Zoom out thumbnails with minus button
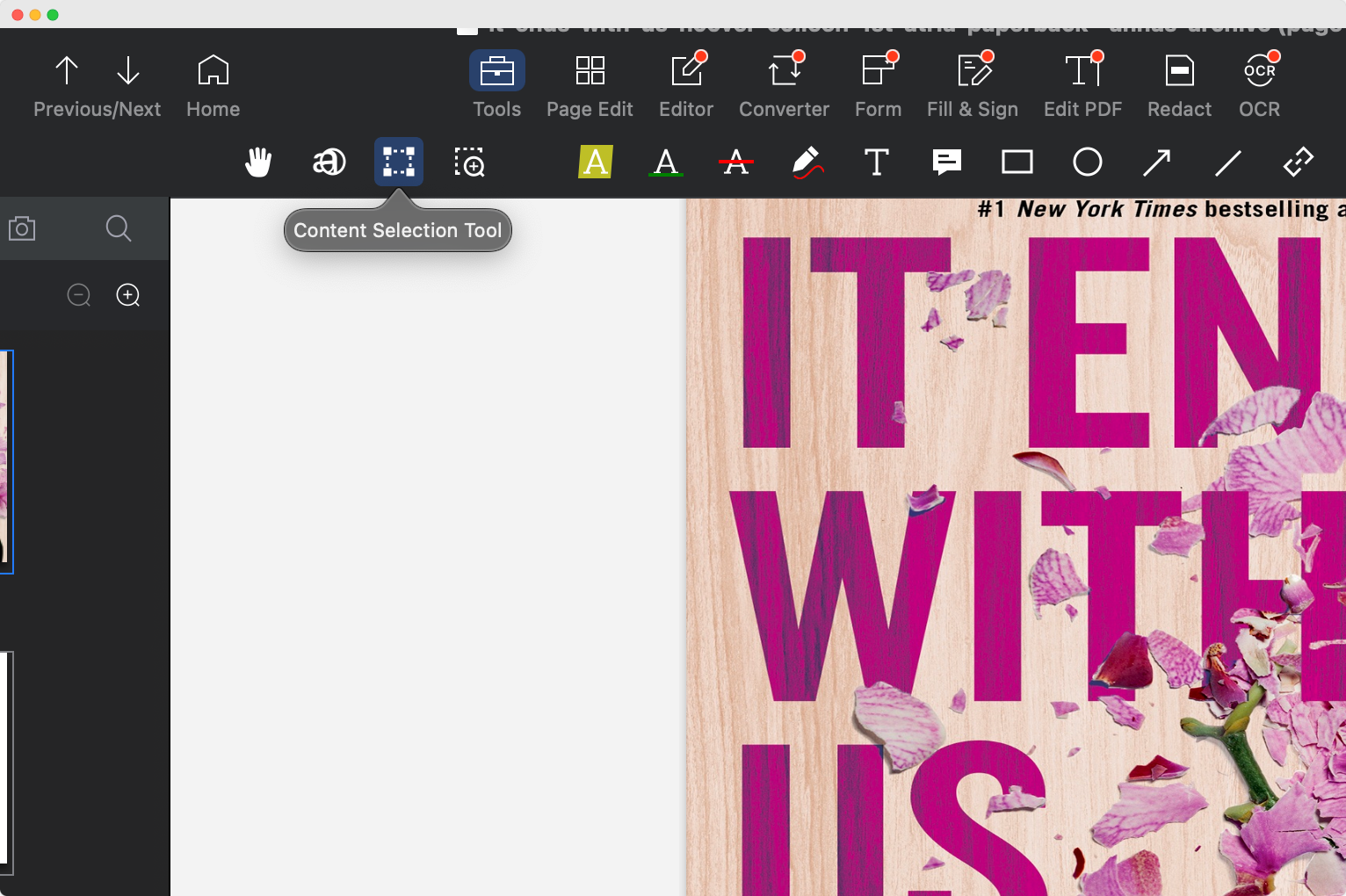Viewport: 1346px width, 896px height. coord(79,295)
